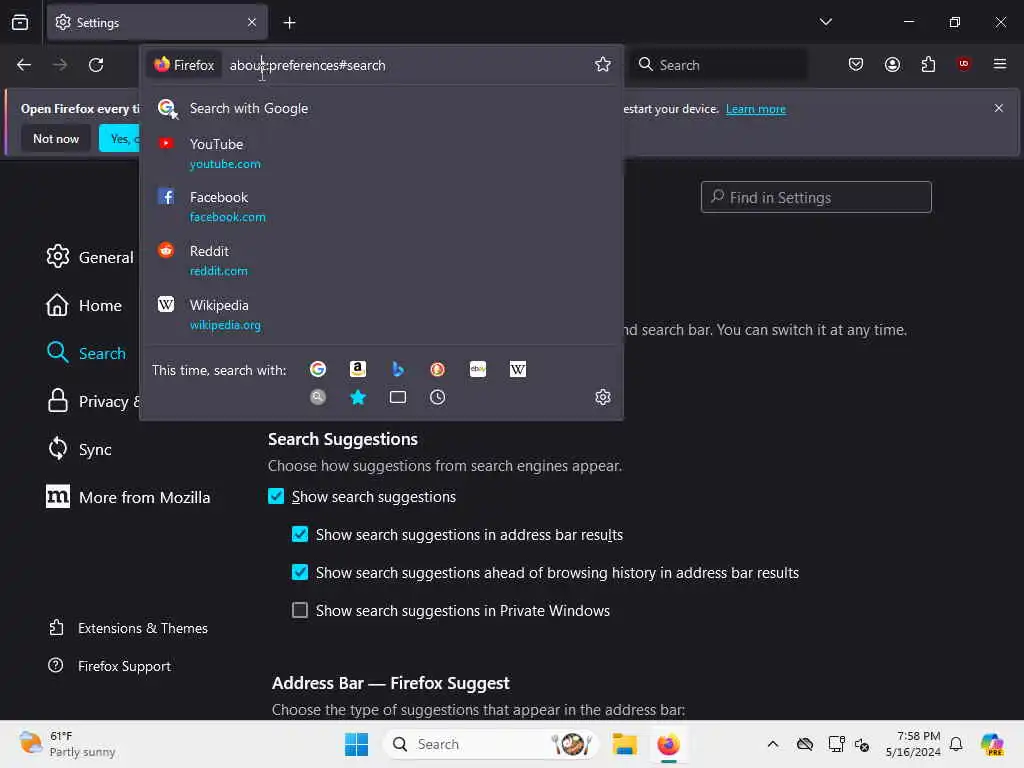Switch to Home settings category
The image size is (1024, 768).
click(84, 305)
